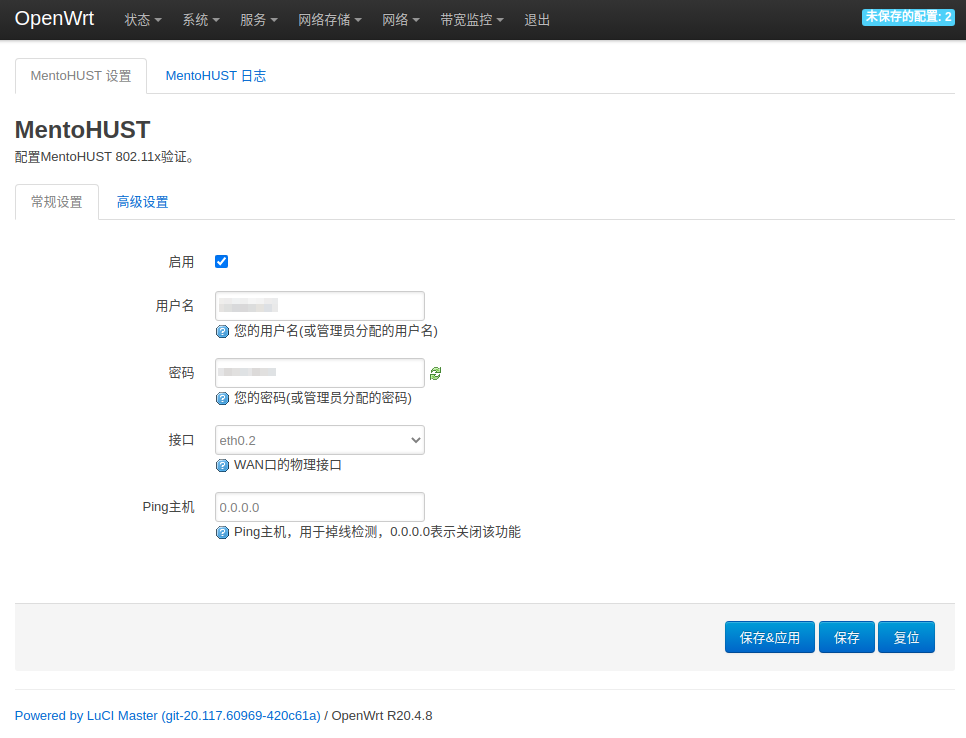Switch to 高级设置 tab
This screenshot has width=966, height=738.
[x=142, y=202]
